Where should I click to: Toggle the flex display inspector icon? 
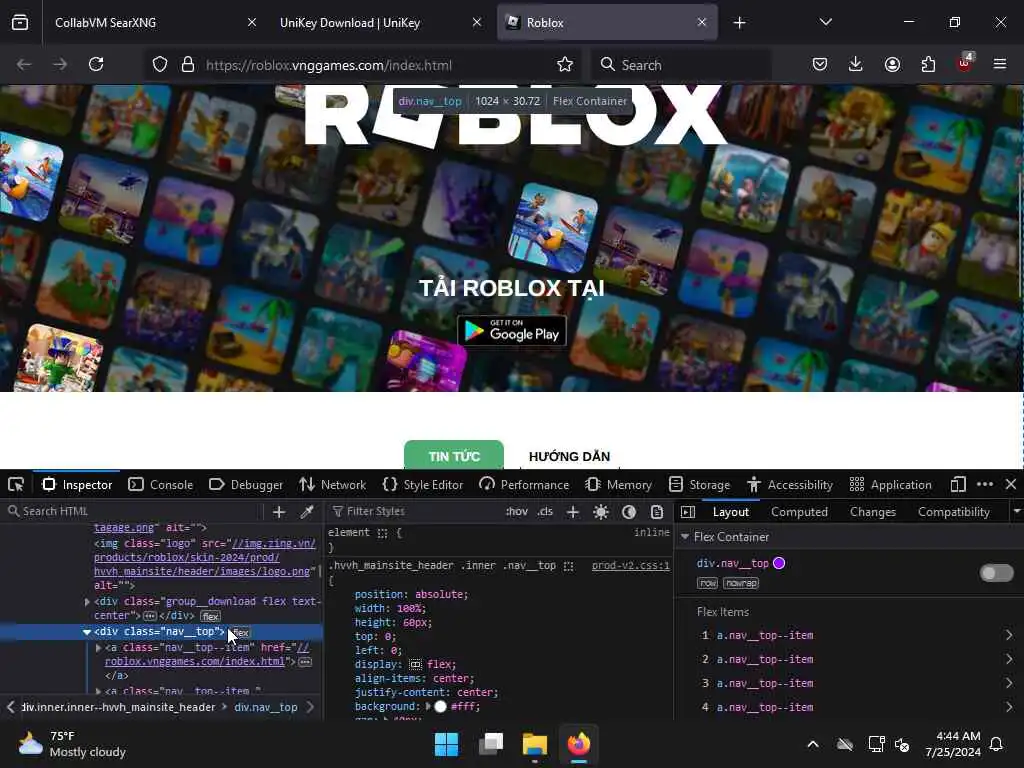tap(415, 665)
